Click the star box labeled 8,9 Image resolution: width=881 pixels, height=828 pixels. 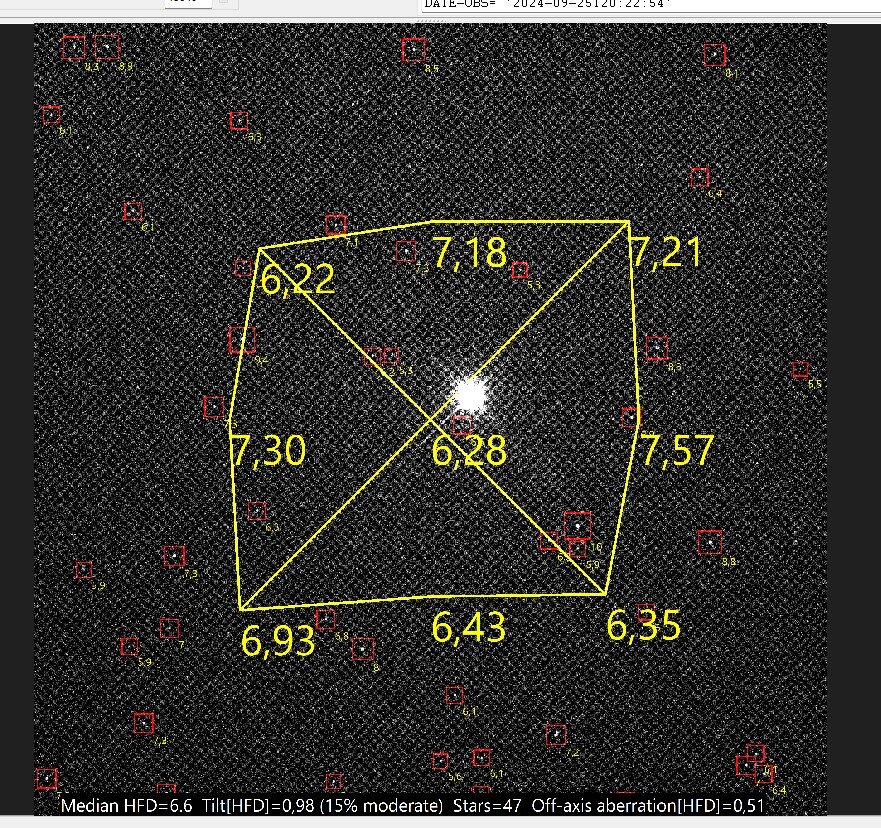(x=107, y=47)
